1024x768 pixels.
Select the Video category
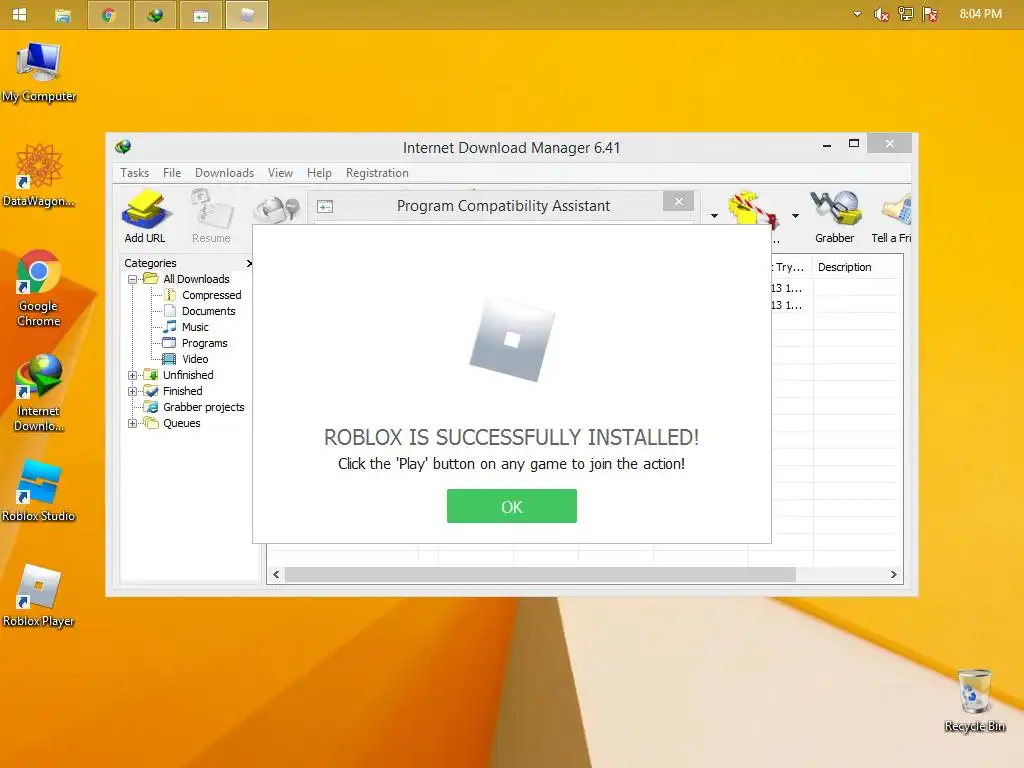(195, 359)
